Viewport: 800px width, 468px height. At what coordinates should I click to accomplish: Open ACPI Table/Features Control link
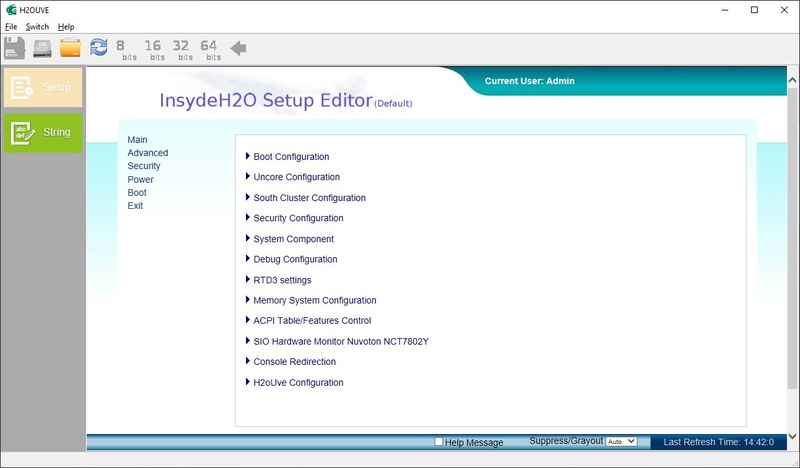(x=312, y=321)
